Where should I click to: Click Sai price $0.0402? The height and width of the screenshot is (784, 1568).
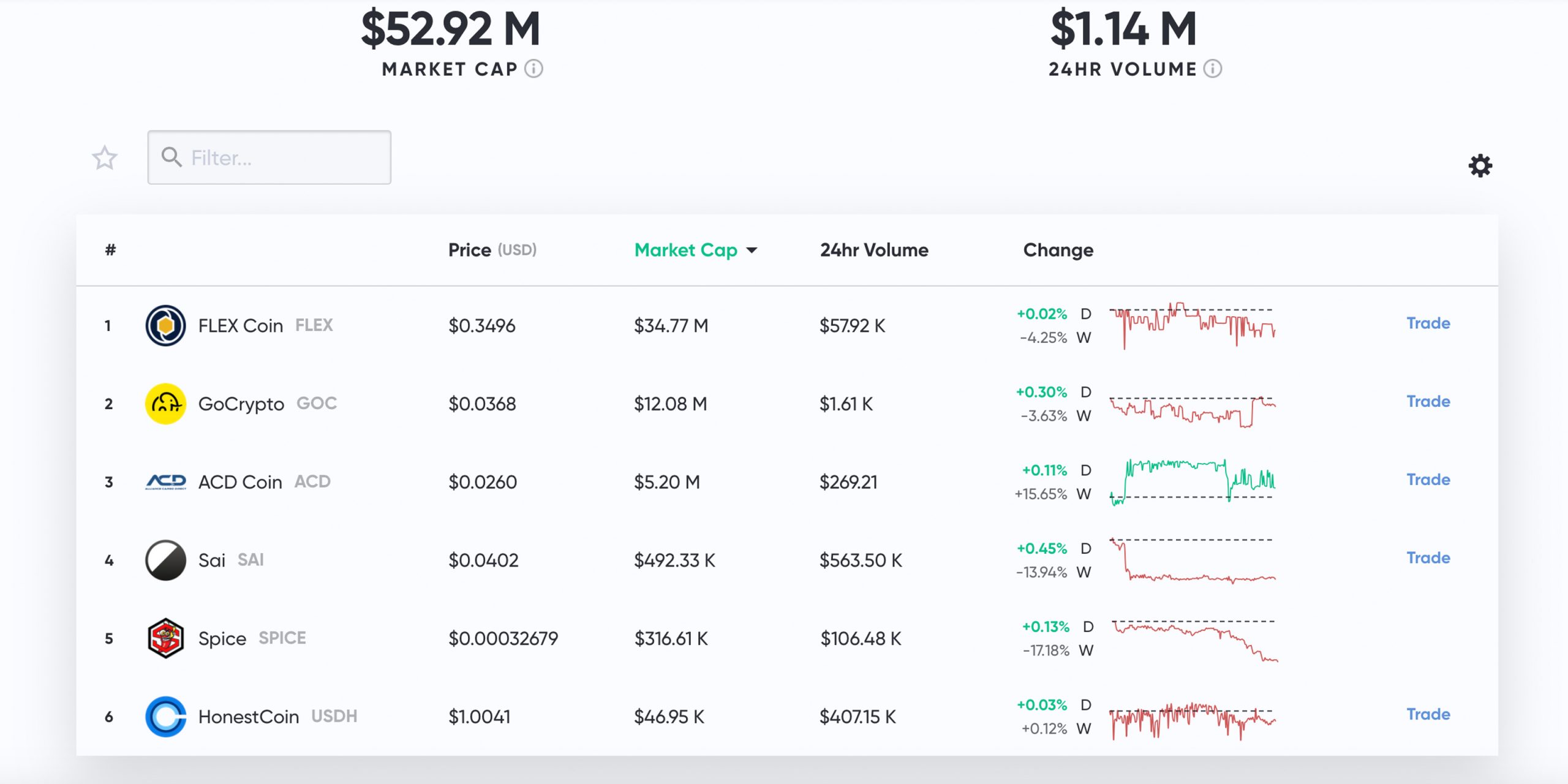tap(483, 560)
